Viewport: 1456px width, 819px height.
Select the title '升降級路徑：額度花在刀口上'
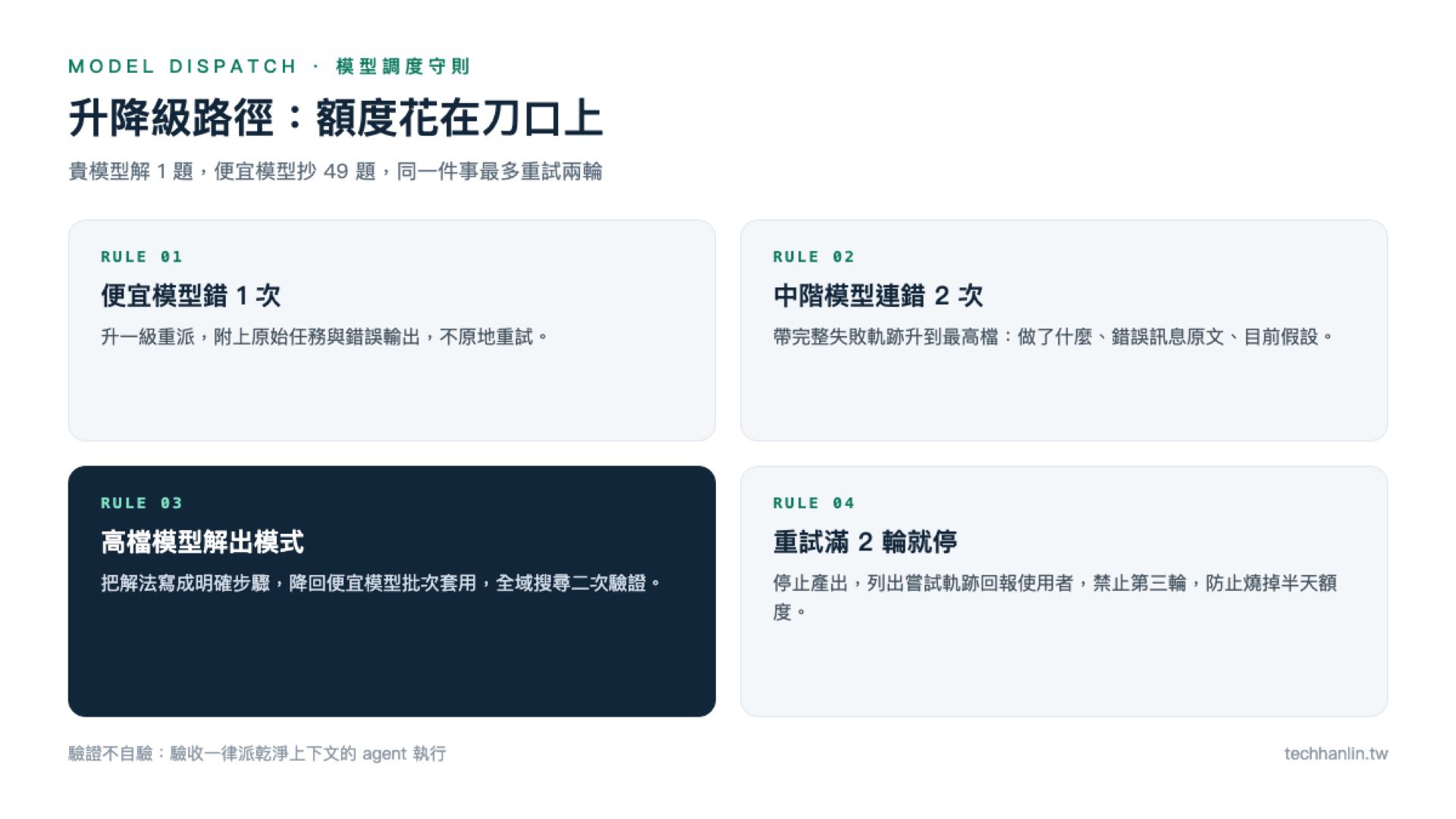[x=335, y=118]
